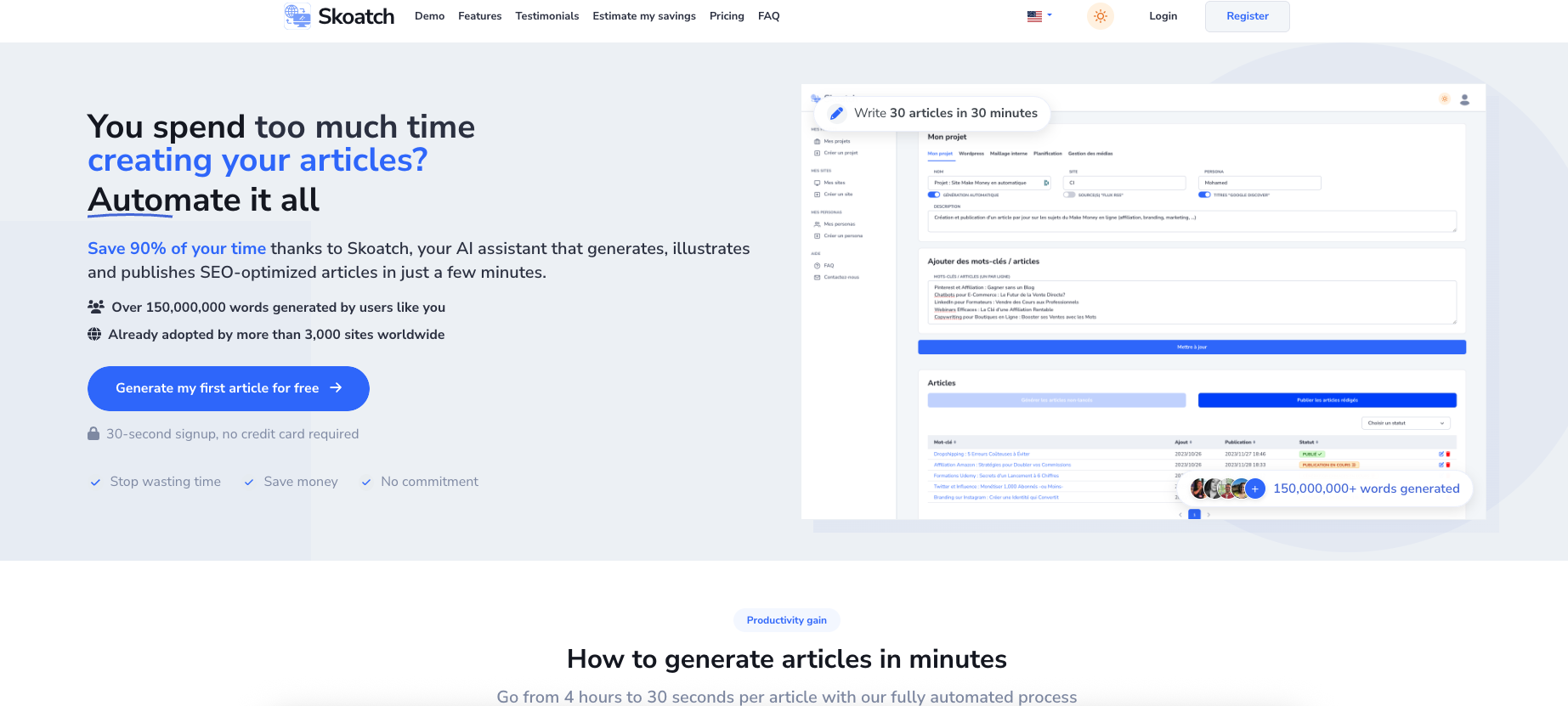Click the user profile icon in the preview
1568x706 pixels.
click(1464, 99)
